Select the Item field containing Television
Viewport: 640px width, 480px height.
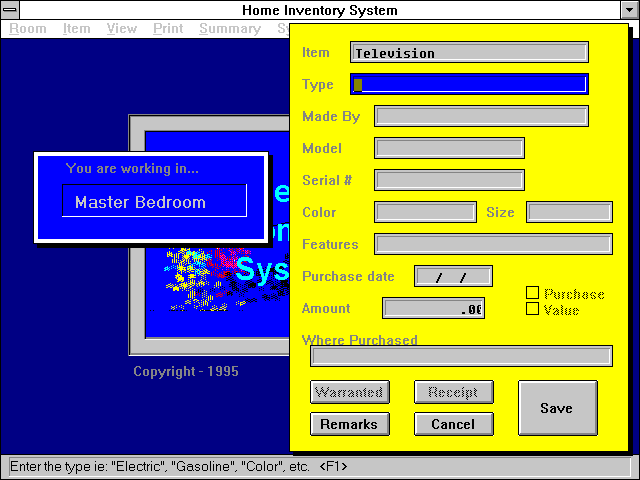point(469,53)
